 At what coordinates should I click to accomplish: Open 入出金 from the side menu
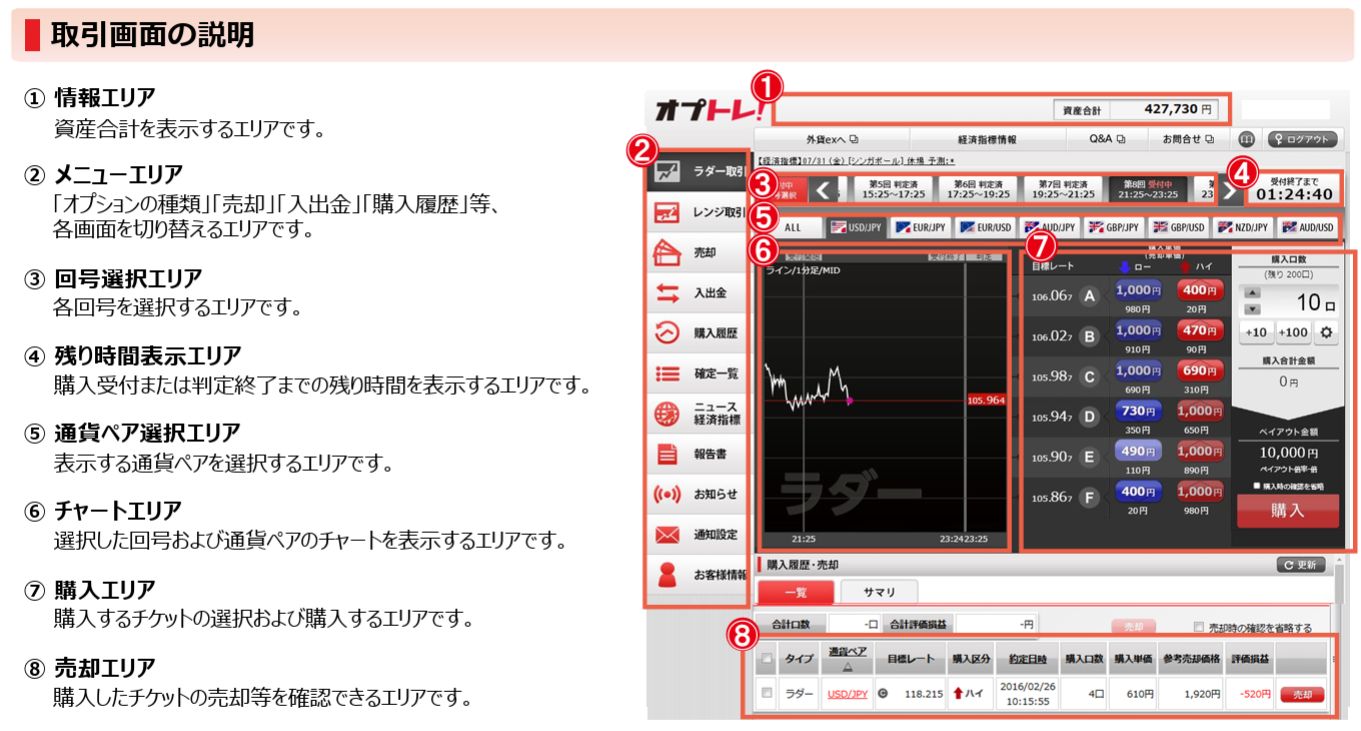pyautogui.click(x=700, y=293)
